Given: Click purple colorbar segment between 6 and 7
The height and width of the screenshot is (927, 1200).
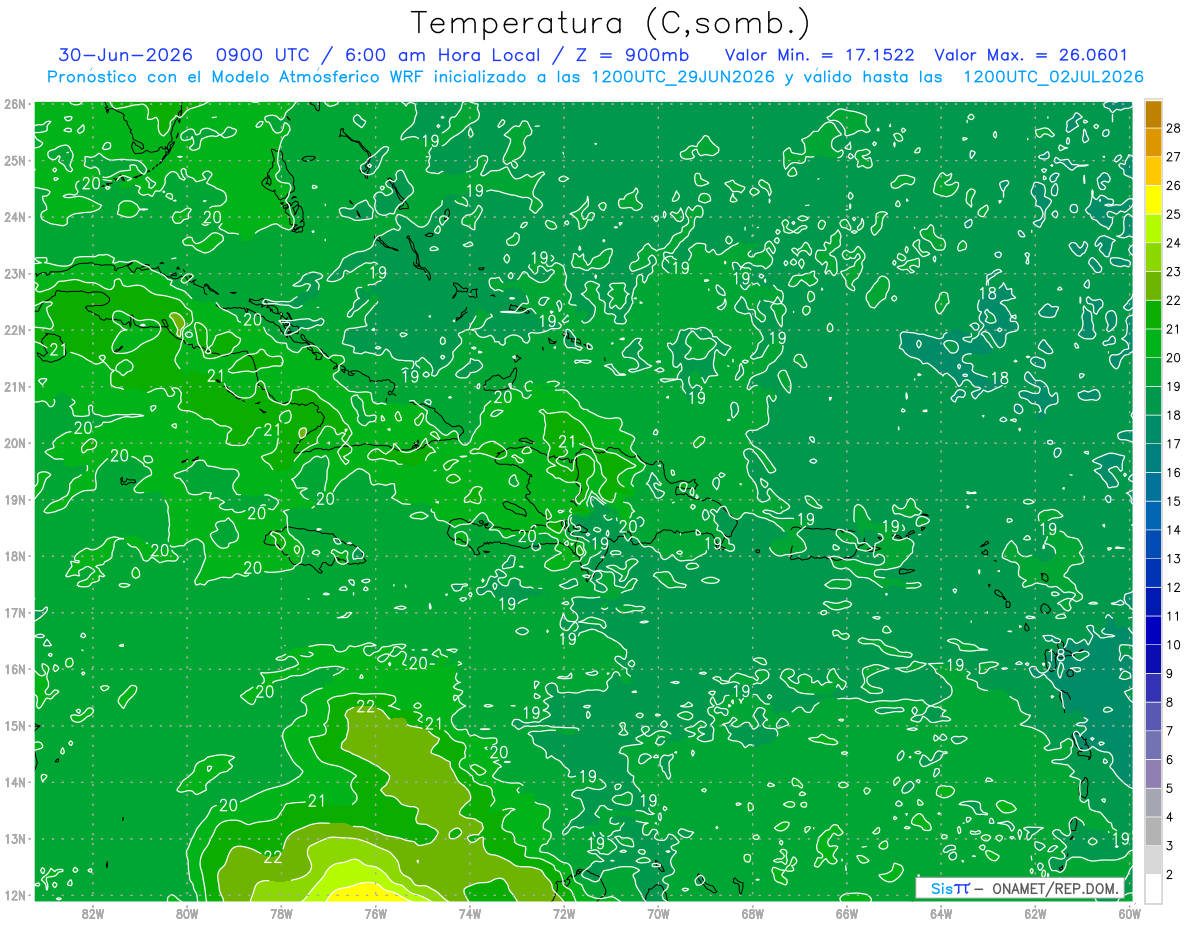Looking at the screenshot, I should [1153, 746].
